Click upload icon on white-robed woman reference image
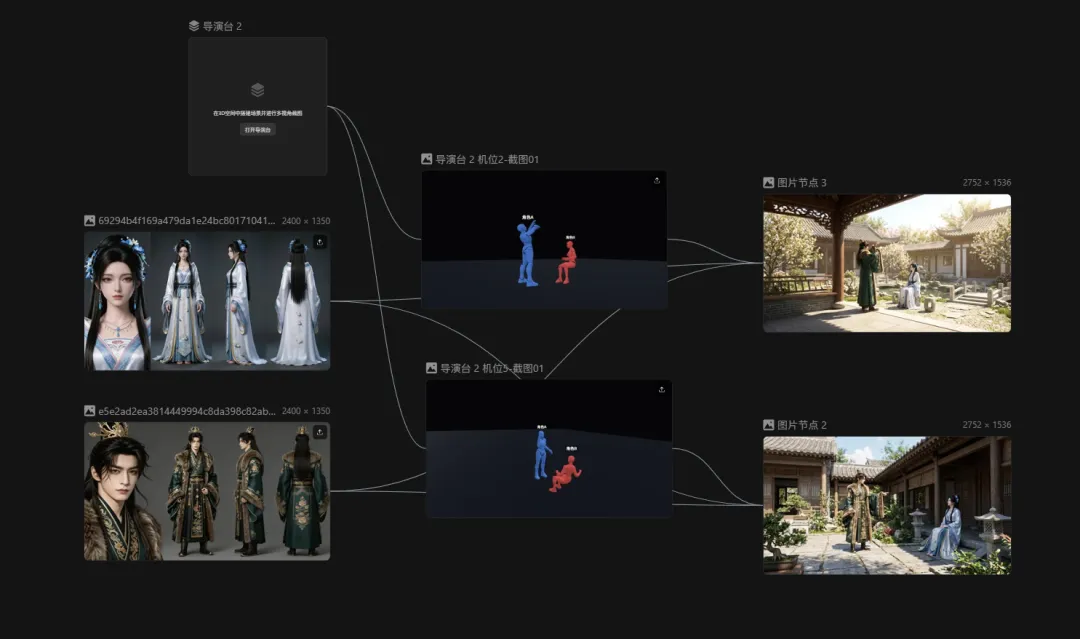 click(x=320, y=242)
